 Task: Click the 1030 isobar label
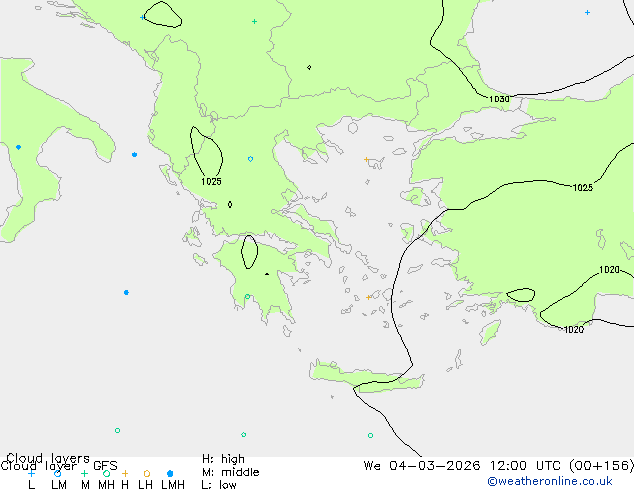point(499,99)
